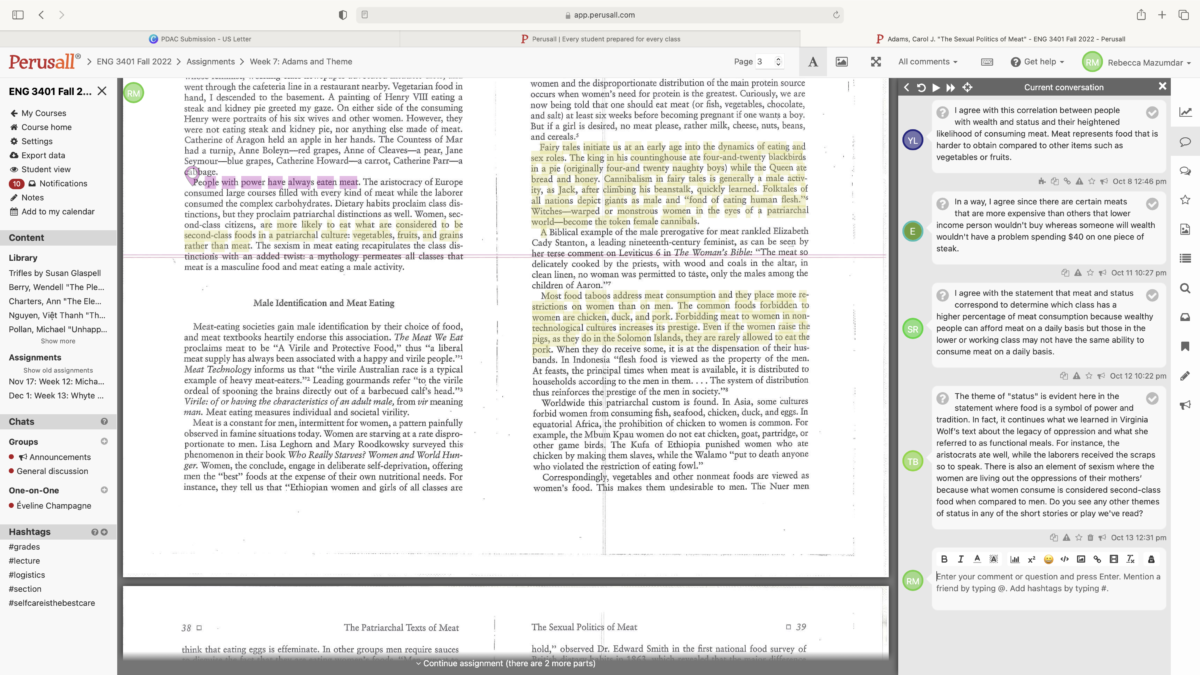
Task: Open the megaphone announcements icon in right sidebar
Action: click(x=1185, y=405)
